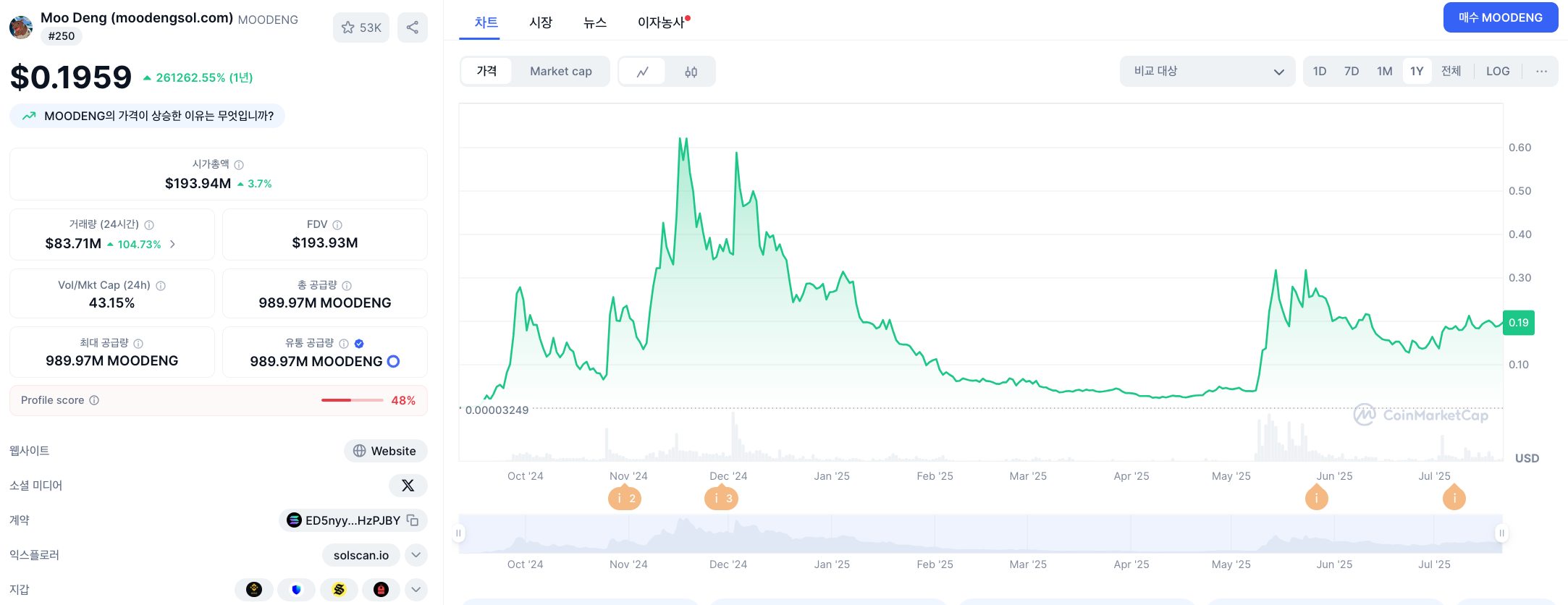This screenshot has height=605, width=1568.
Task: Open the Jun '25 event marker
Action: tap(1316, 497)
